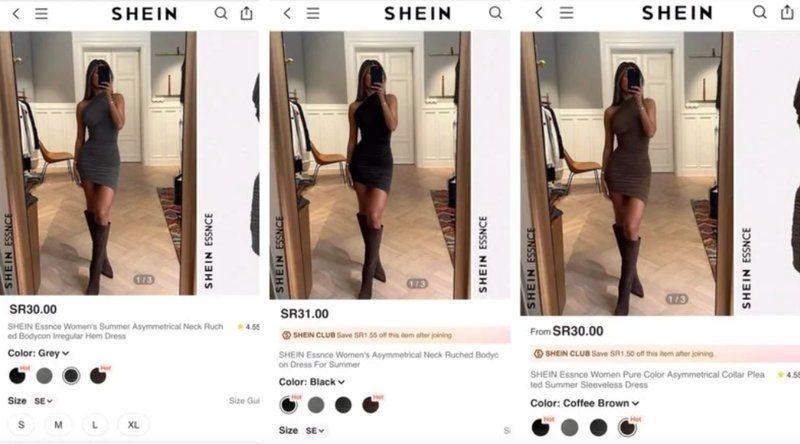Open hamburger menu in the Grey dress panel
Viewport: 800px width, 444px height.
point(41,13)
